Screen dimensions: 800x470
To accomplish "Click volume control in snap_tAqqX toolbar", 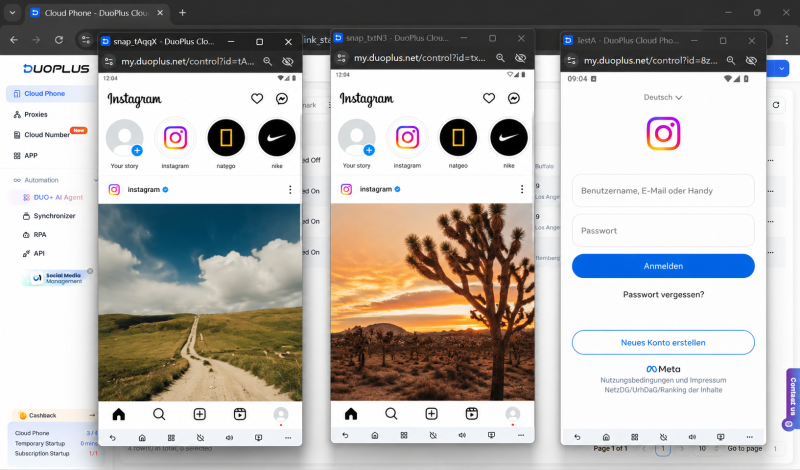I will coord(230,438).
